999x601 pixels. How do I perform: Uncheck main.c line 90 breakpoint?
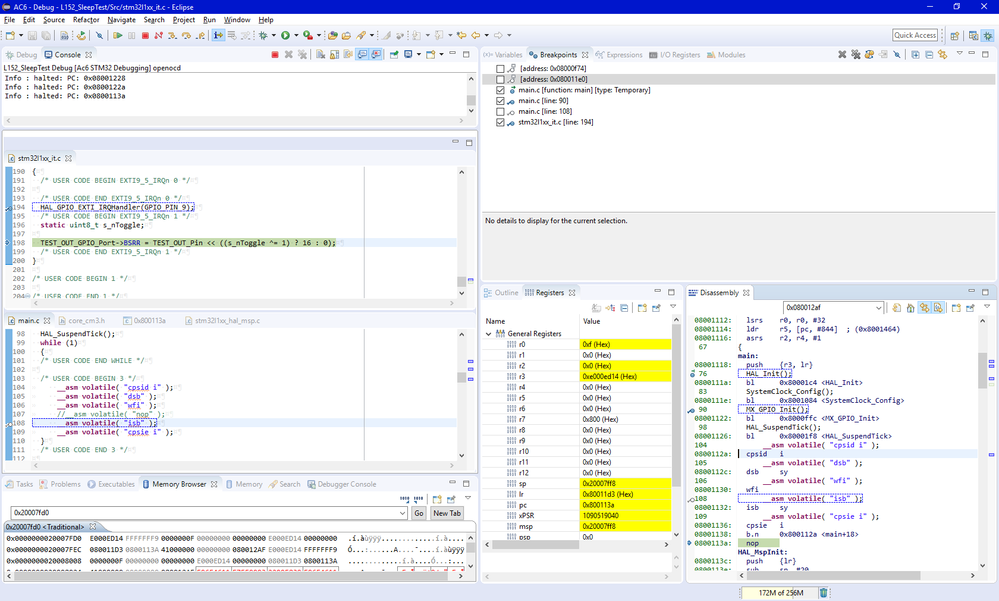click(500, 101)
